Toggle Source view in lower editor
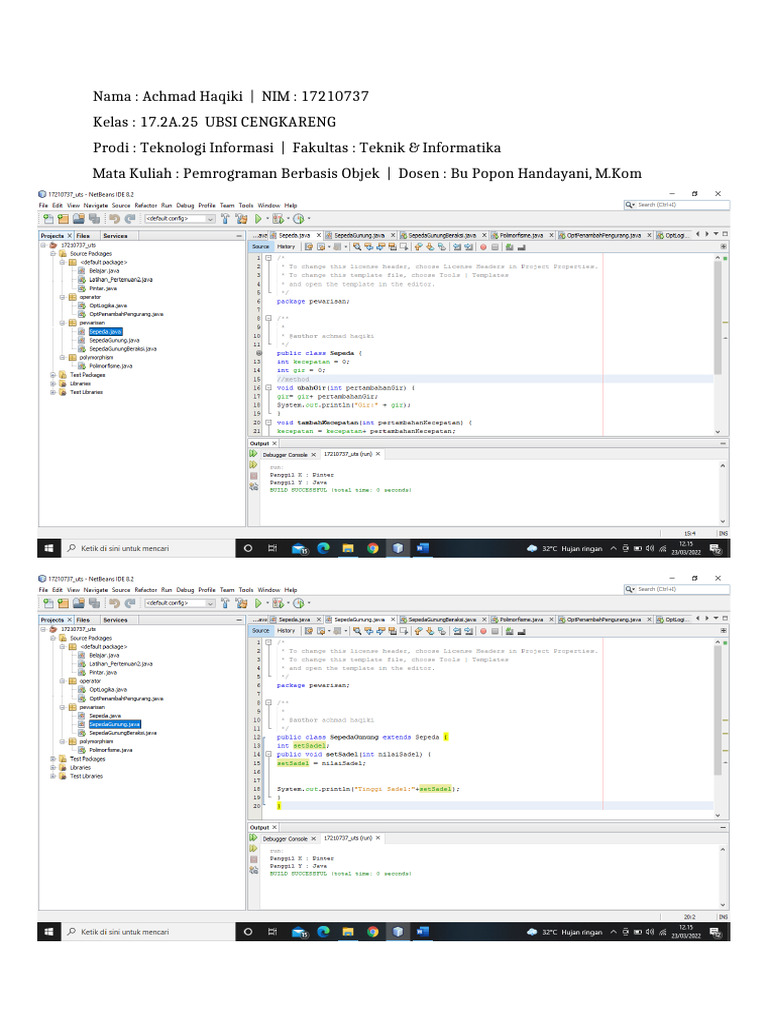The image size is (768, 1024). point(261,631)
